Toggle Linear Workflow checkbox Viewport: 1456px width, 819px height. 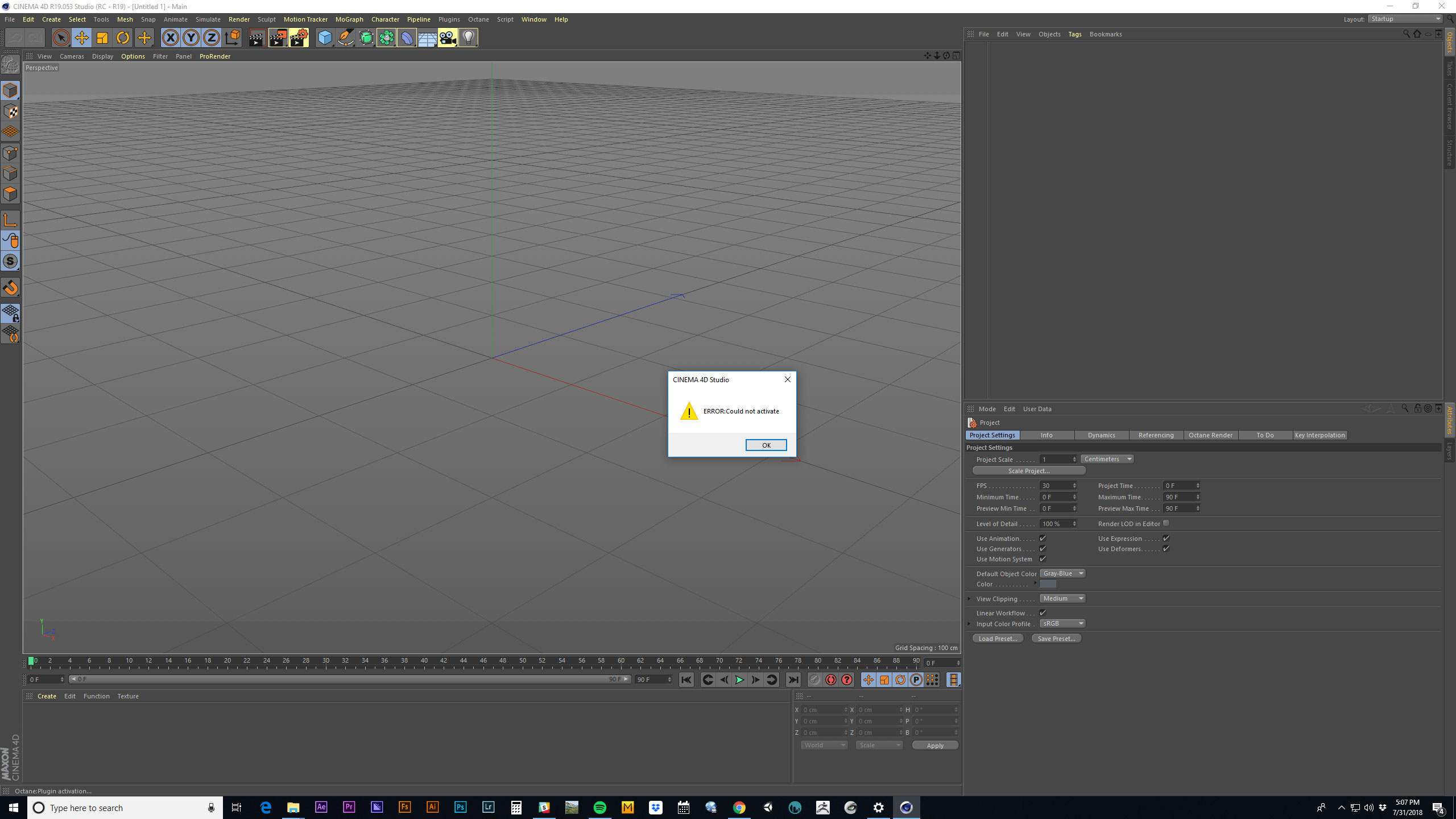[1043, 613]
